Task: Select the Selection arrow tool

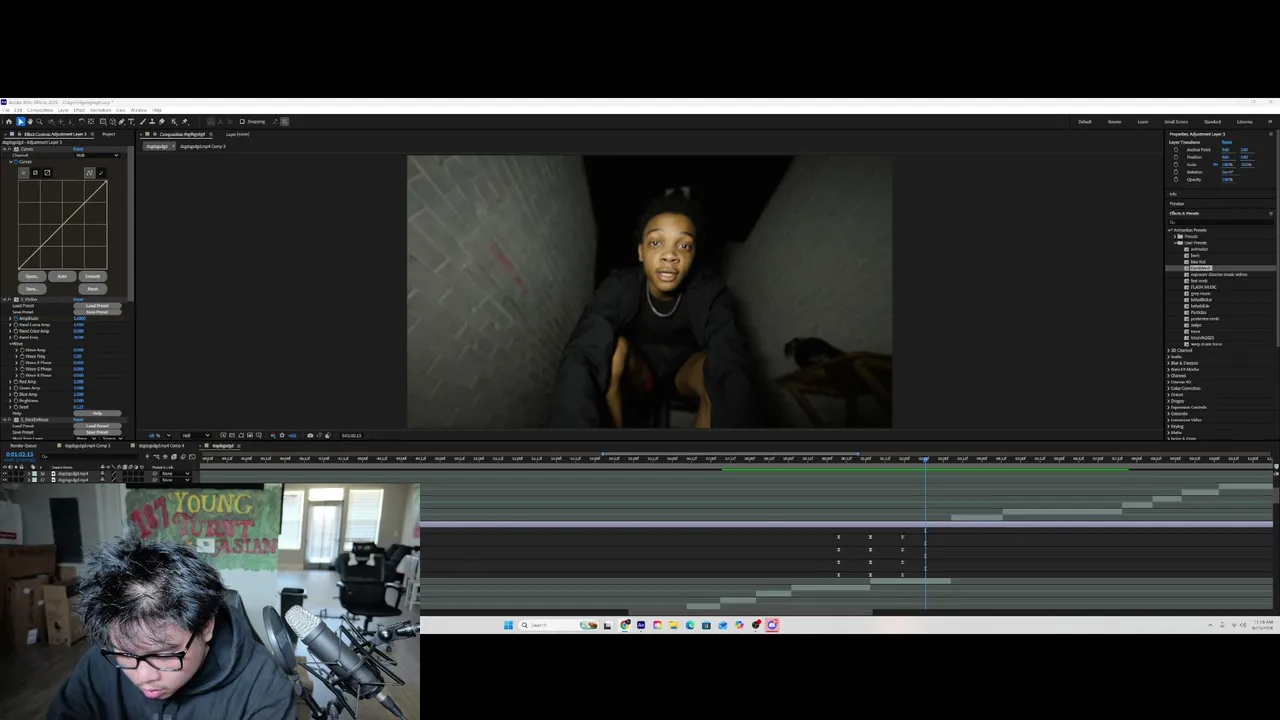Action: click(x=20, y=122)
